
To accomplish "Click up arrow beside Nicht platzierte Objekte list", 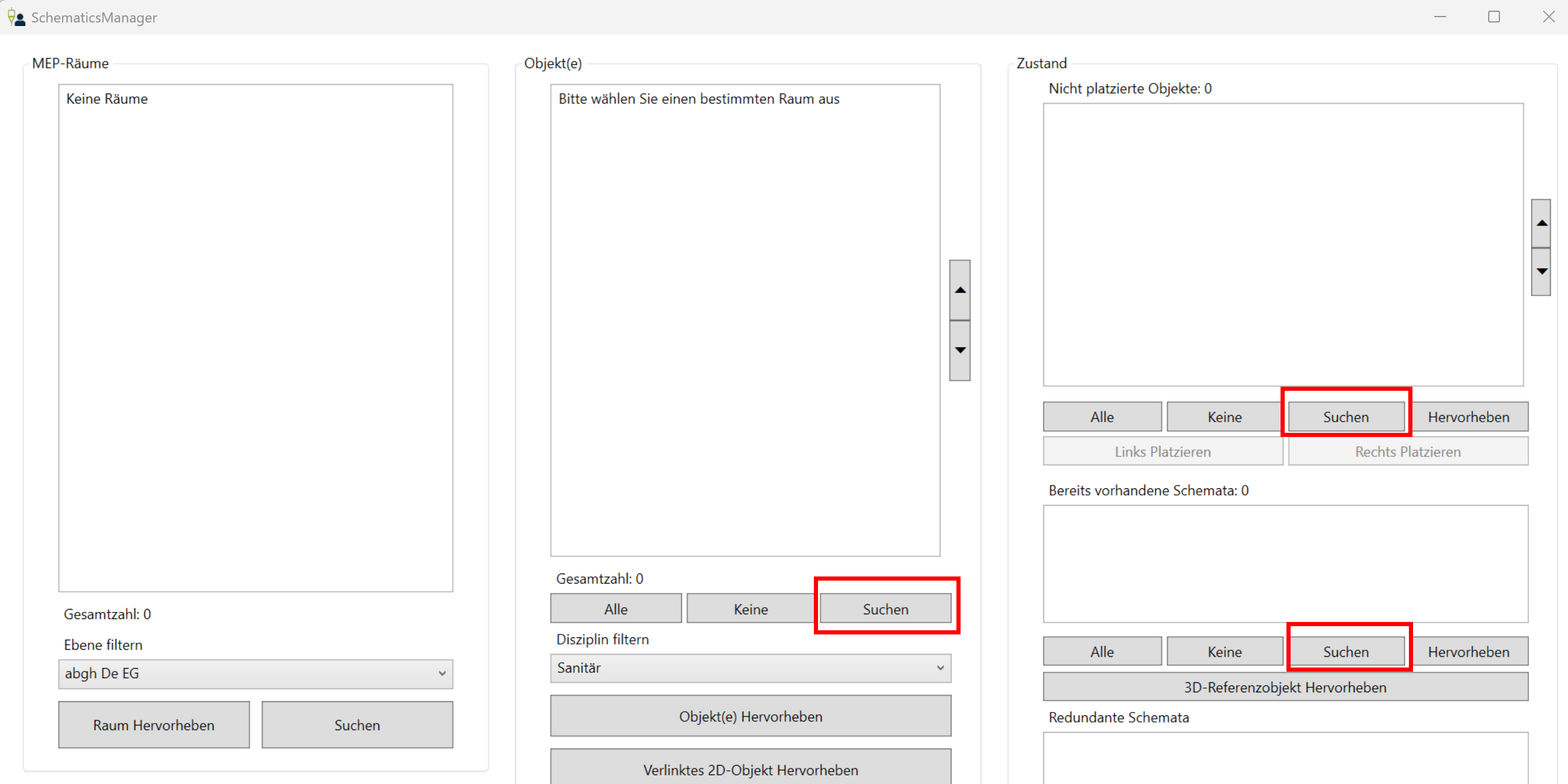I will tap(1541, 223).
